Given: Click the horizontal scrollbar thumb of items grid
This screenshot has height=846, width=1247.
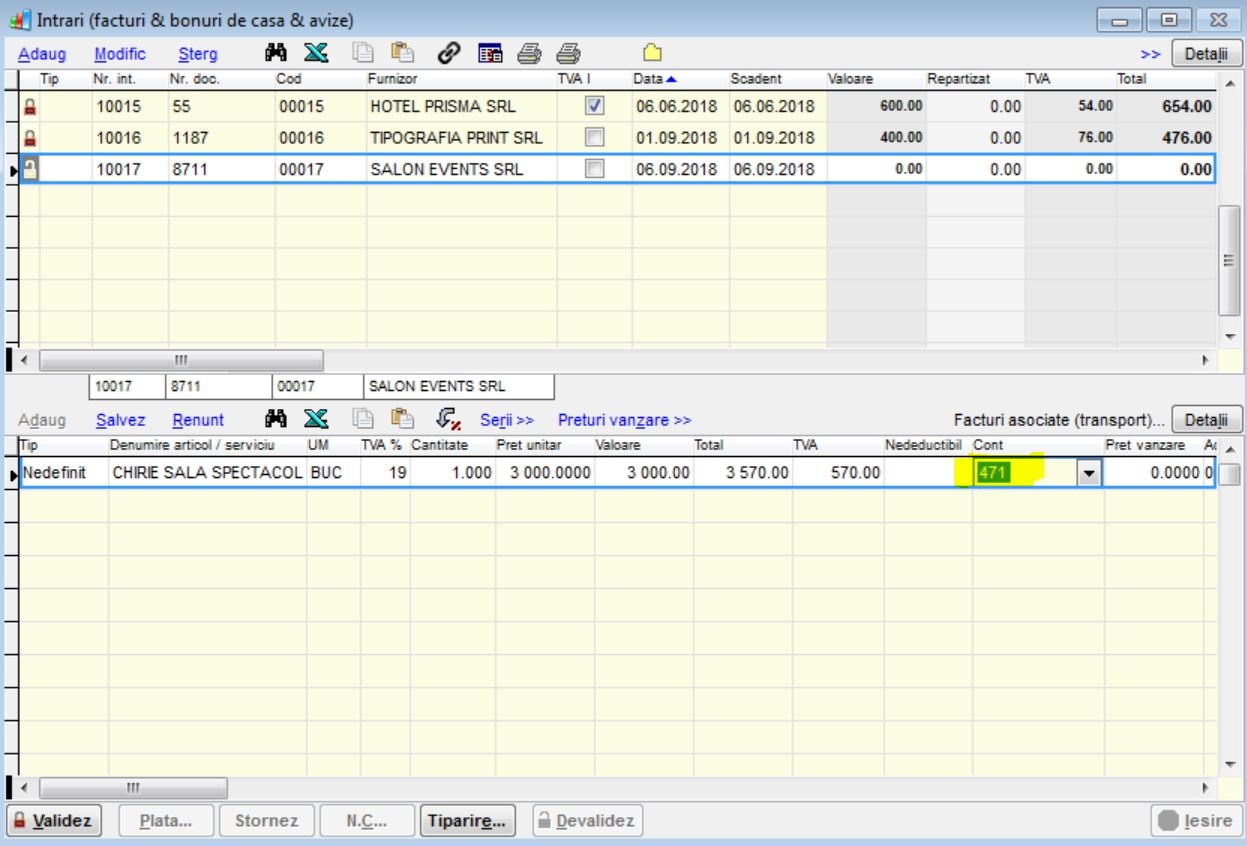Looking at the screenshot, I should pos(132,788).
